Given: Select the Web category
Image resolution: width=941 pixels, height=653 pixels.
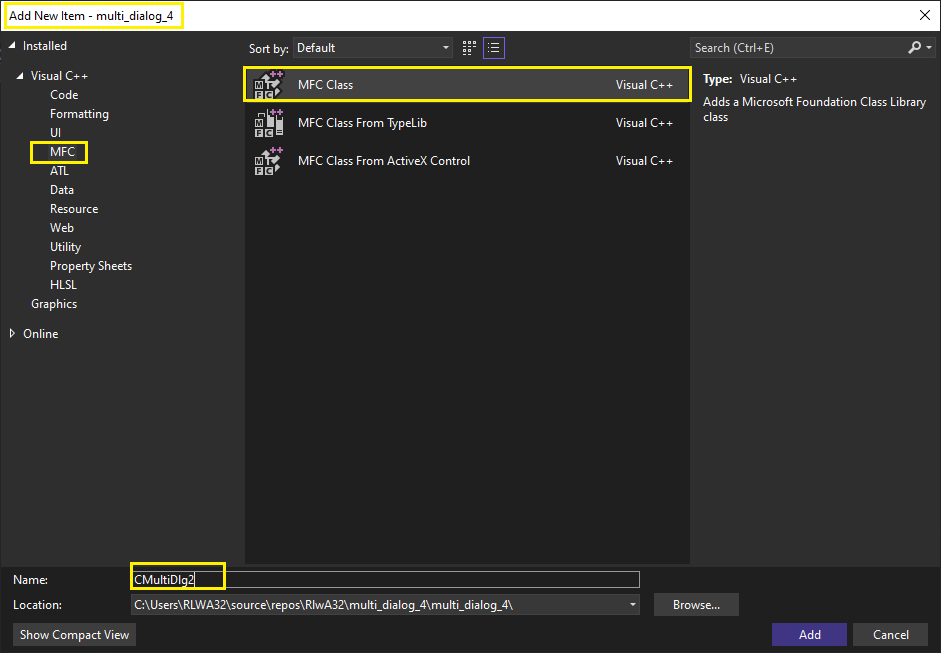Looking at the screenshot, I should (62, 228).
